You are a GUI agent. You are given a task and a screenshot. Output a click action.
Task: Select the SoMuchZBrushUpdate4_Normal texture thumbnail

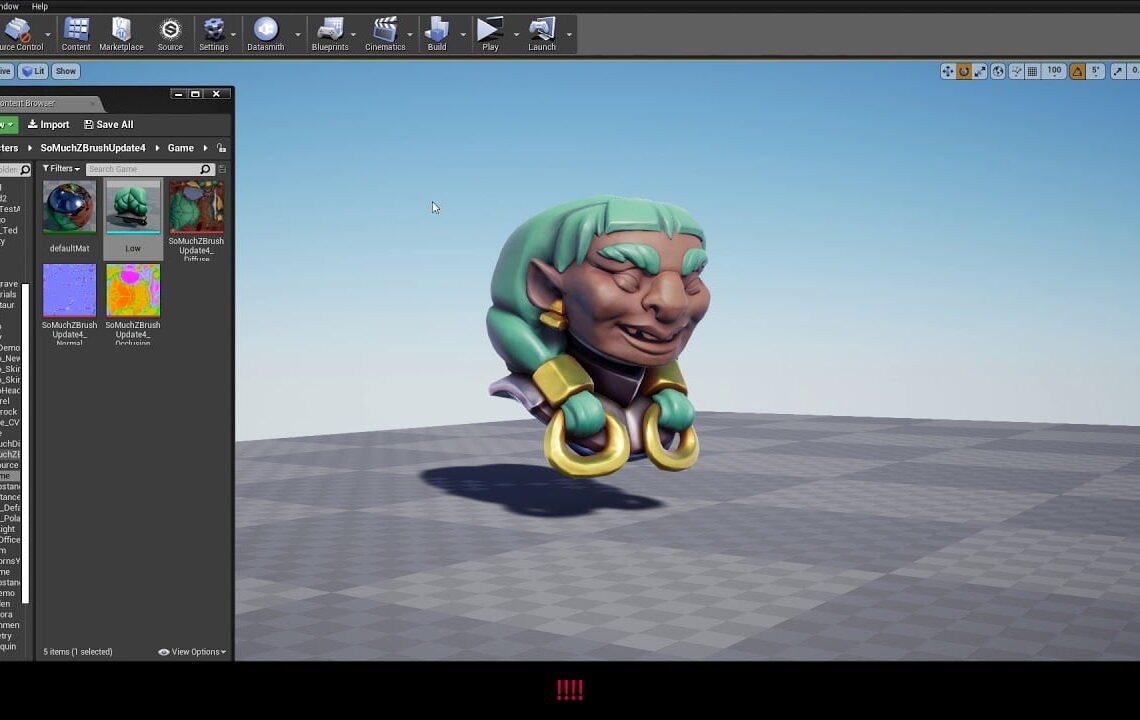tap(69, 291)
